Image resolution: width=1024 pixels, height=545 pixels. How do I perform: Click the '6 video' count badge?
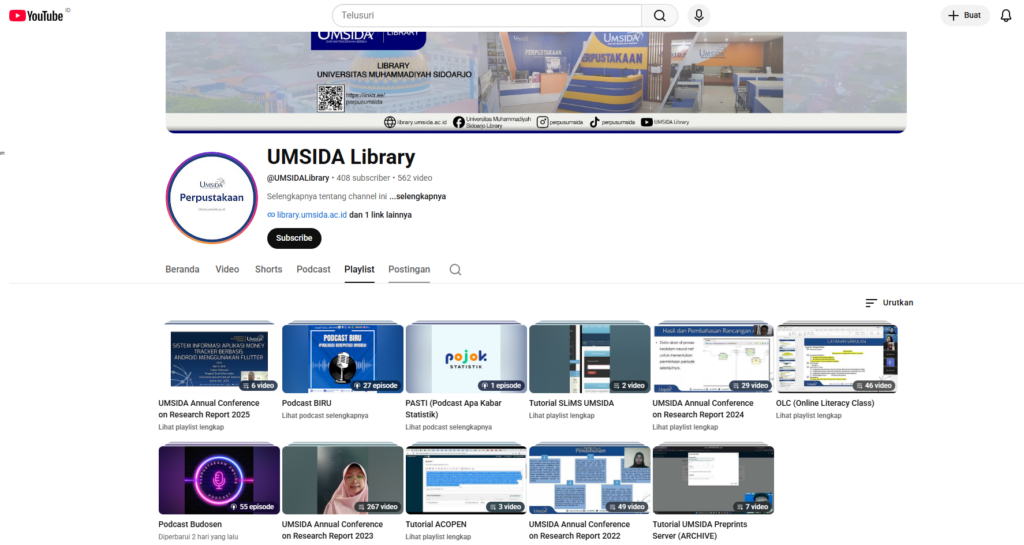pyautogui.click(x=258, y=386)
